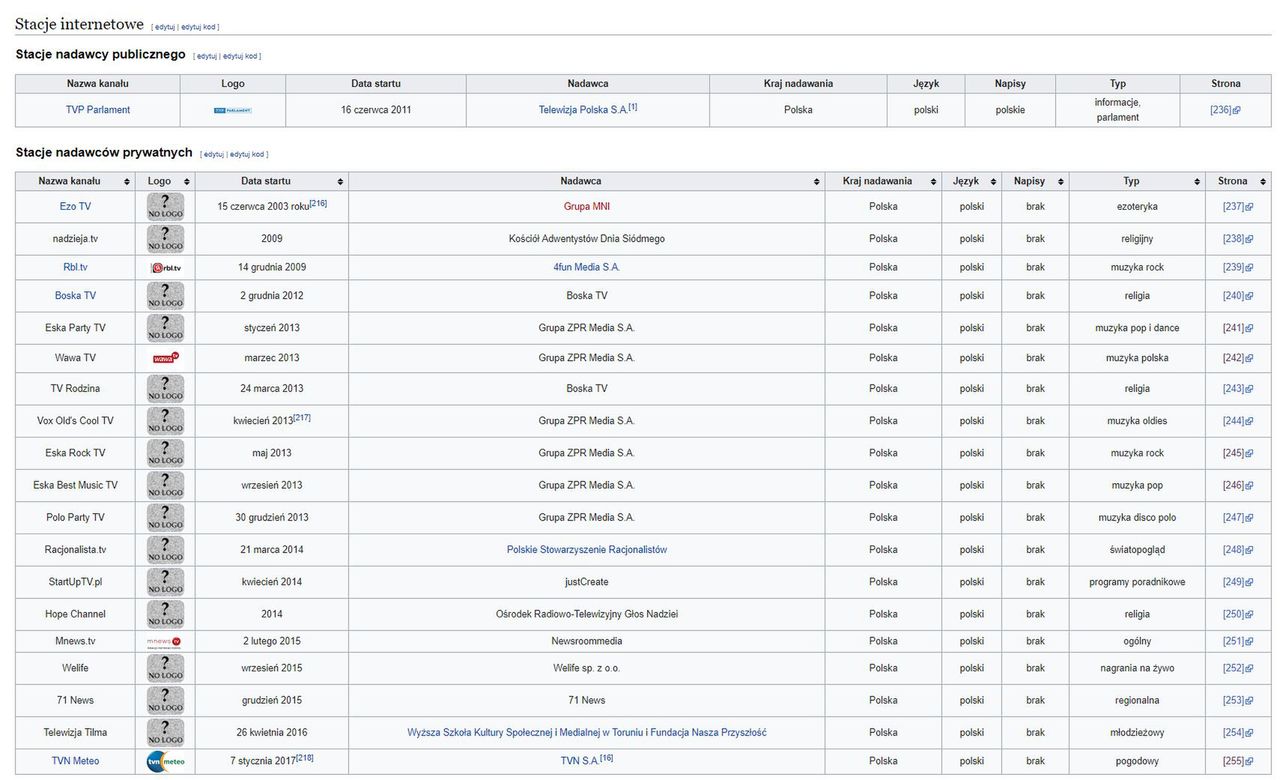Sort private stations table by Logo column
This screenshot has height=780, width=1280.
point(165,181)
